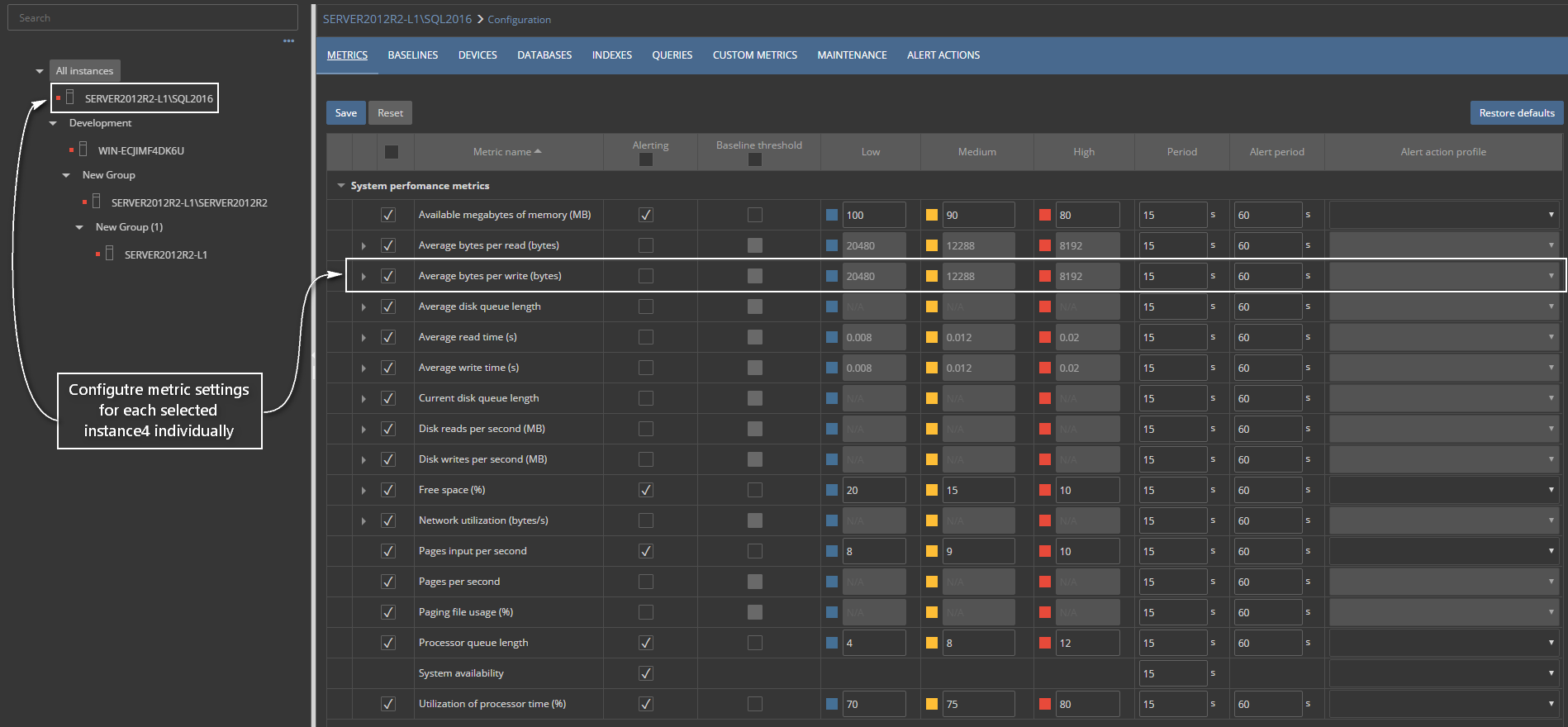Click the server icon for SERVER2012R2-L1\SQL2016
This screenshot has height=727, width=1568.
coord(70,97)
